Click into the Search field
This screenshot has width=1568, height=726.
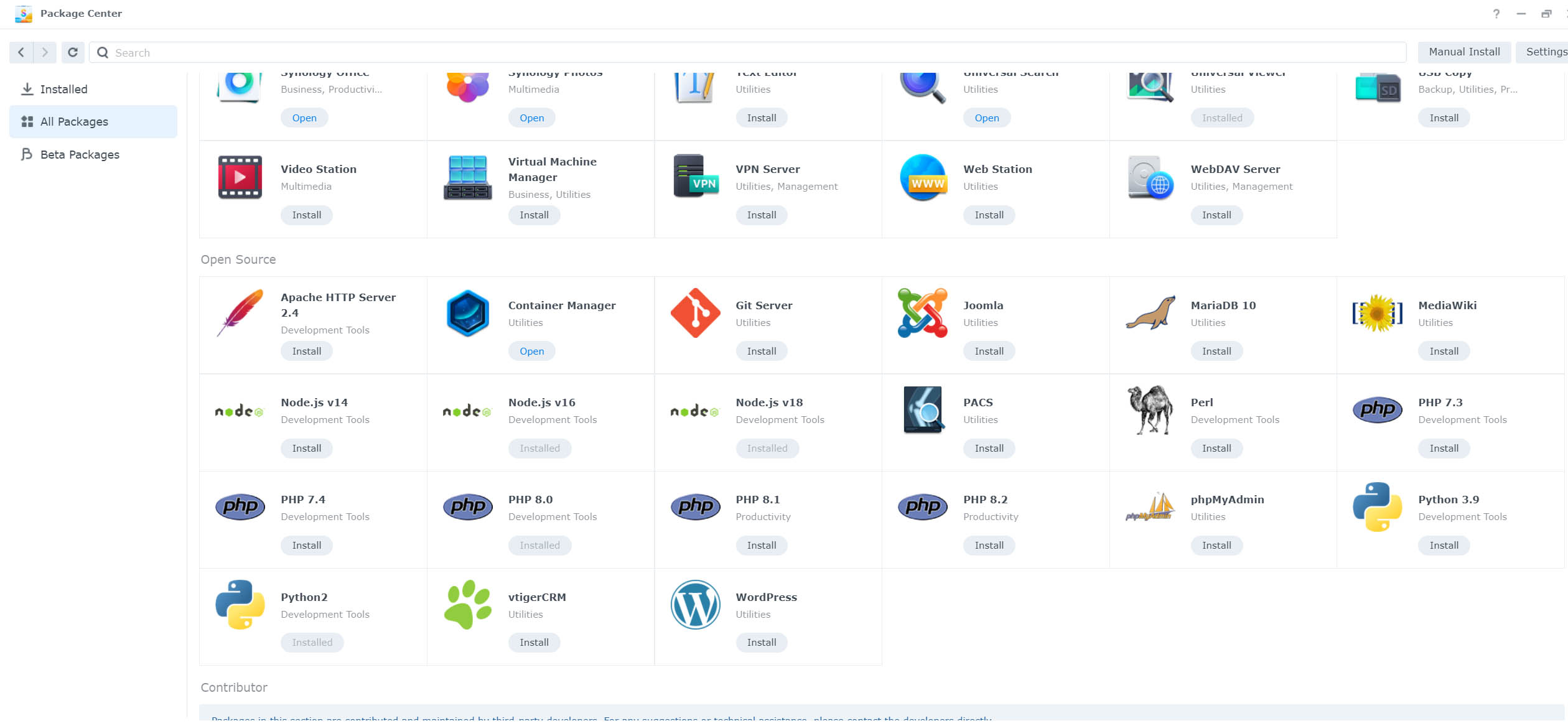[x=747, y=52]
